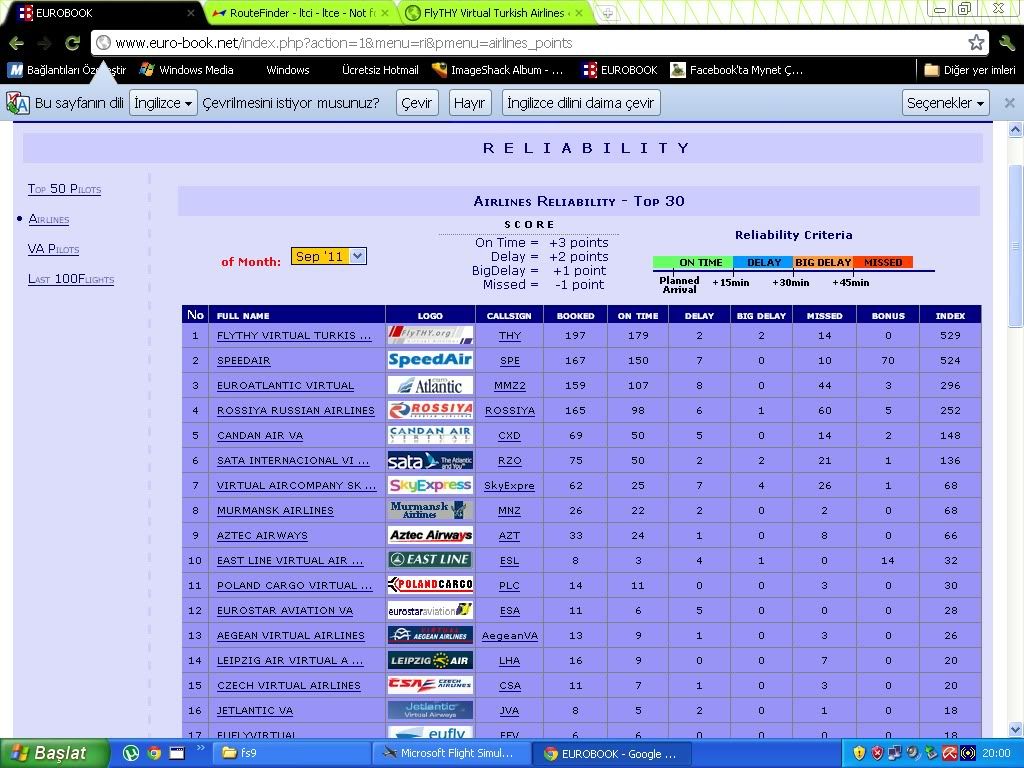Viewport: 1024px width, 768px height.
Task: Open the Chrome wrench menu
Action: 1006,43
